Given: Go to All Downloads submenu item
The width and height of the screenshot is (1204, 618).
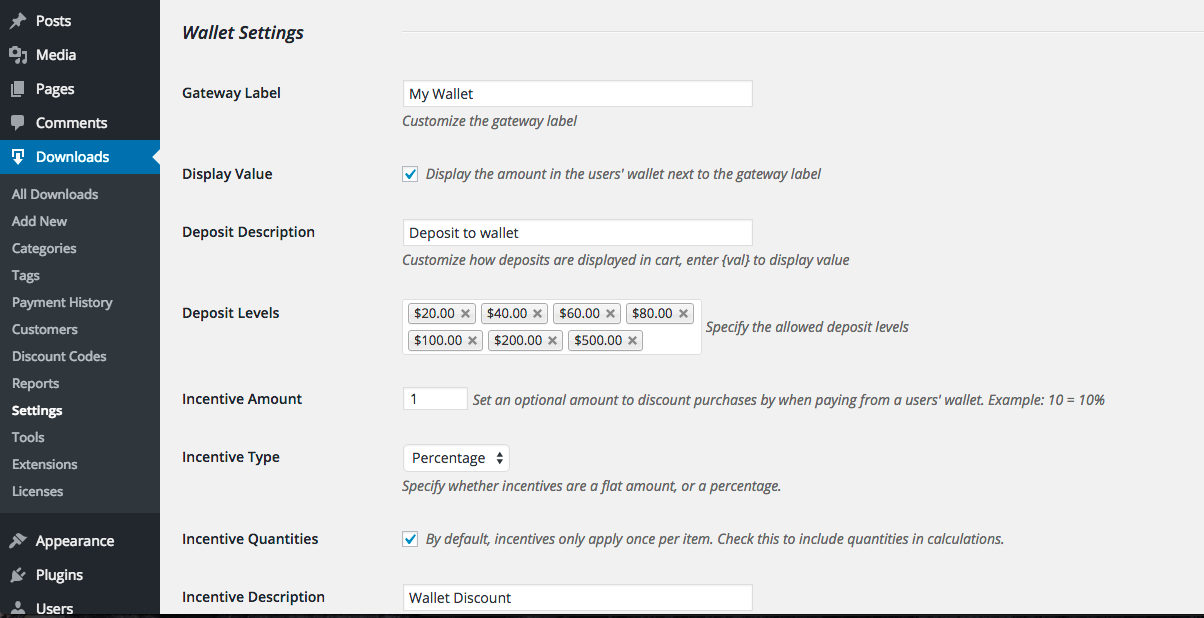Looking at the screenshot, I should click(x=55, y=194).
